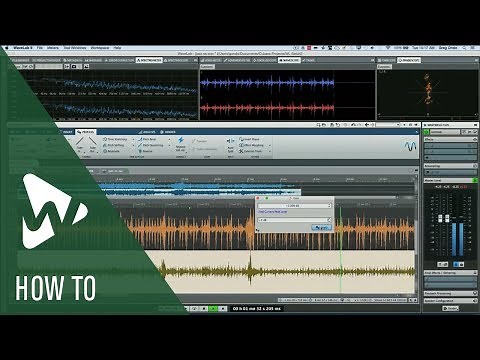The image size is (480, 360).
Task: Click the Greg Ondo user name
Action: pos(448,48)
